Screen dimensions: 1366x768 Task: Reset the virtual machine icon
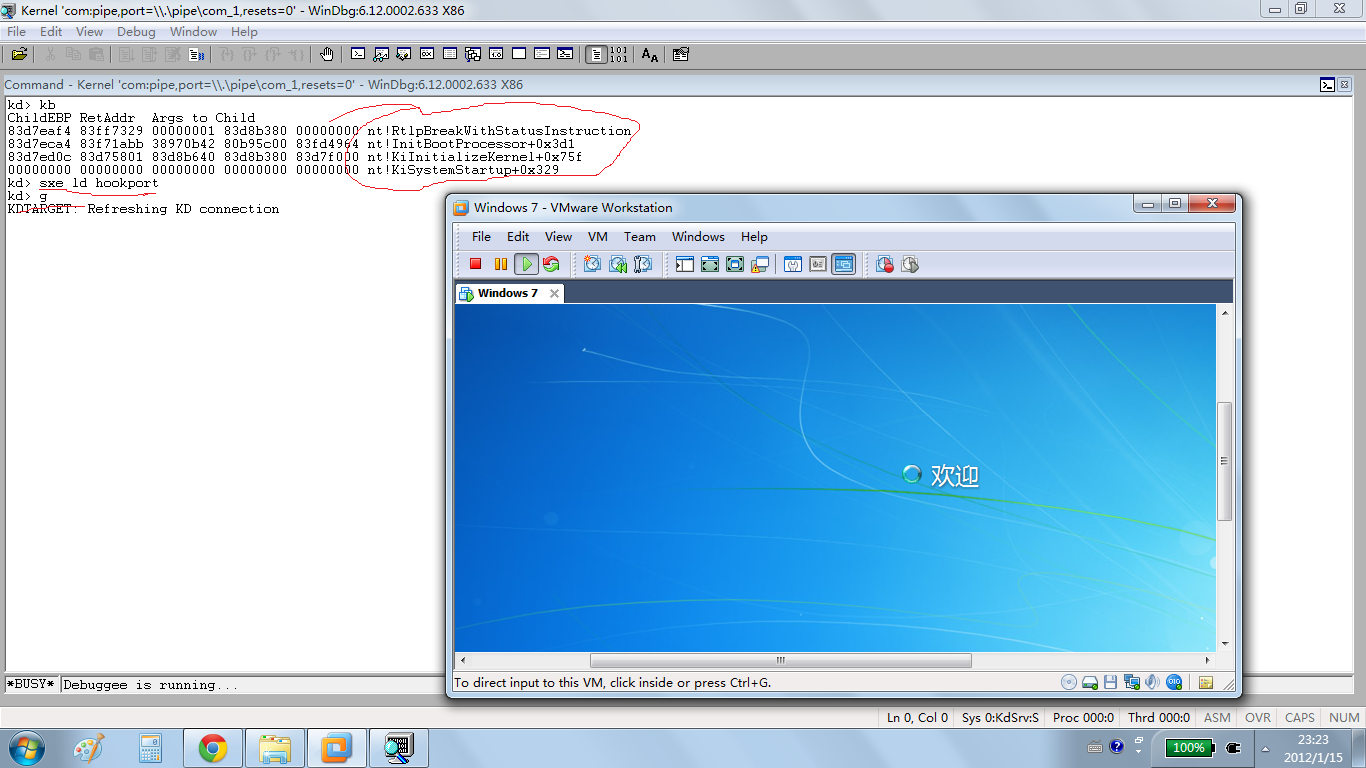(551, 264)
